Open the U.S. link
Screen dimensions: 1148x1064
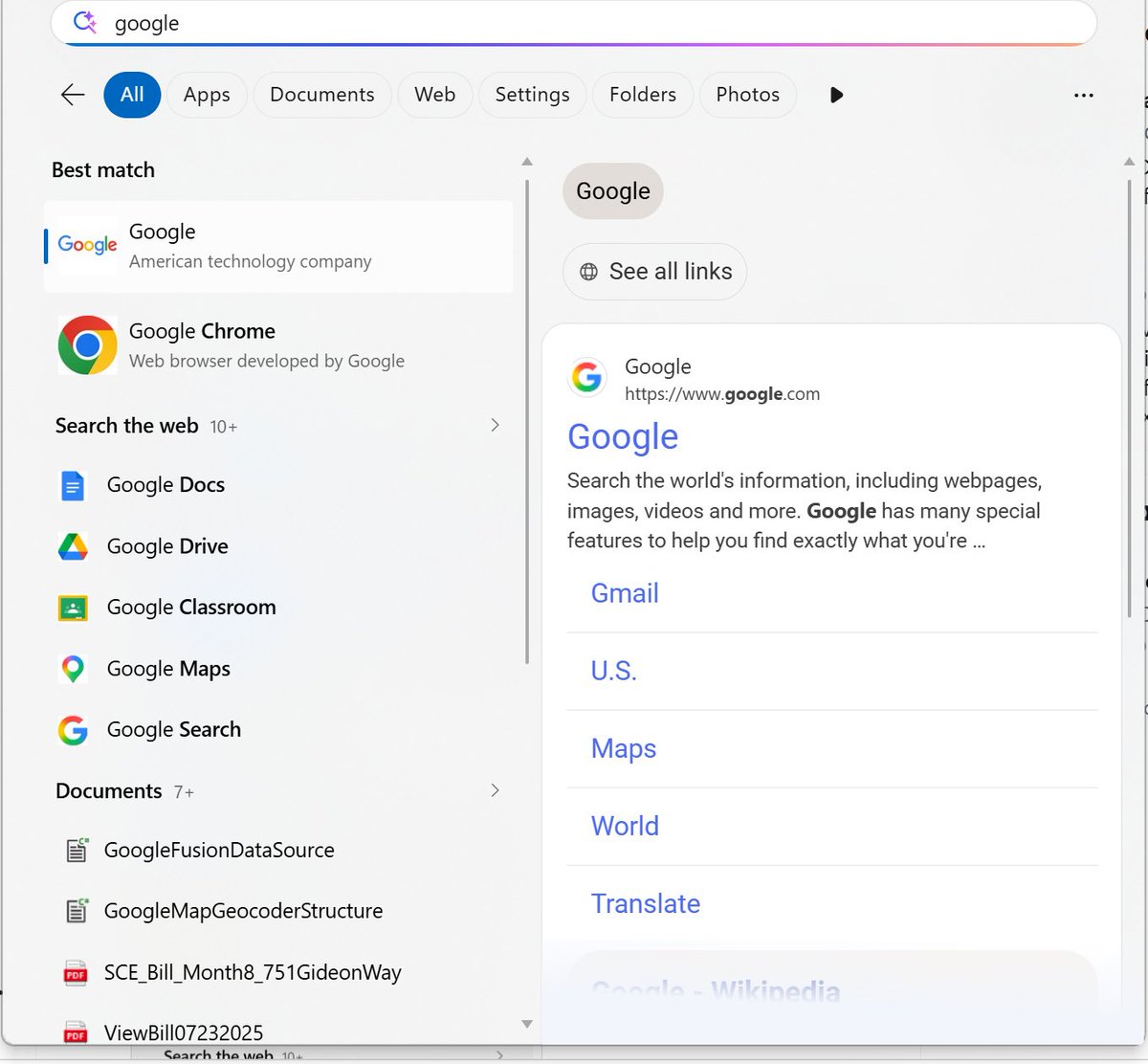pos(614,671)
